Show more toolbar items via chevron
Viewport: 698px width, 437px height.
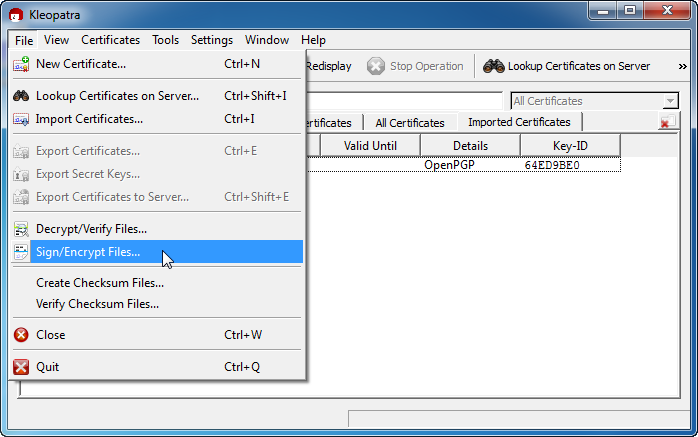coord(682,66)
